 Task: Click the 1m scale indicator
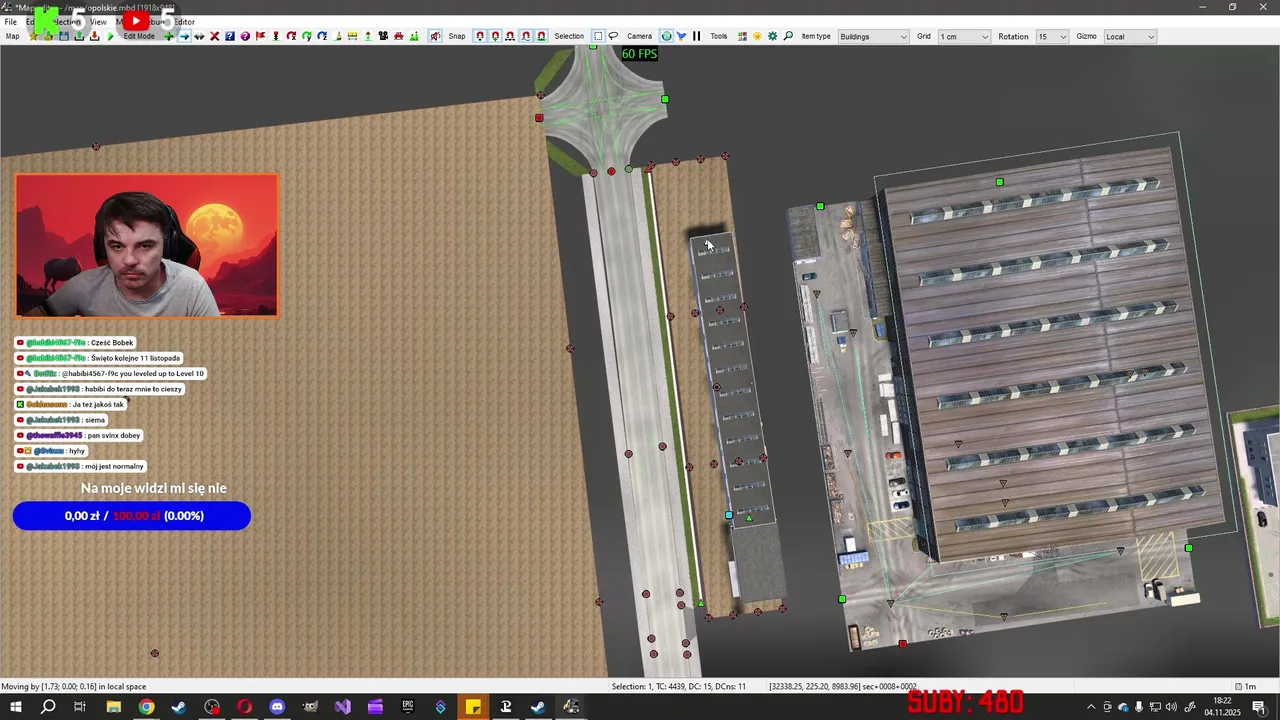tap(1246, 686)
